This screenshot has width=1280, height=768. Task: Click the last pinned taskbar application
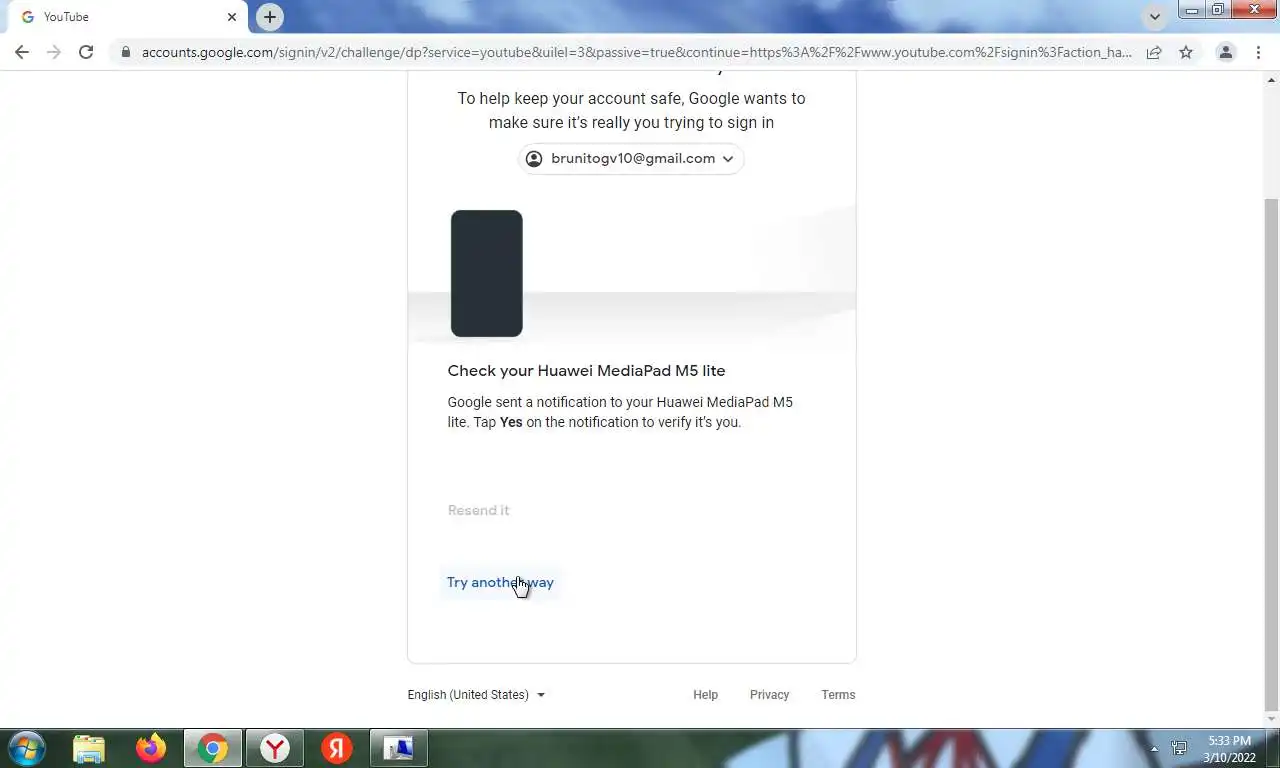(399, 748)
